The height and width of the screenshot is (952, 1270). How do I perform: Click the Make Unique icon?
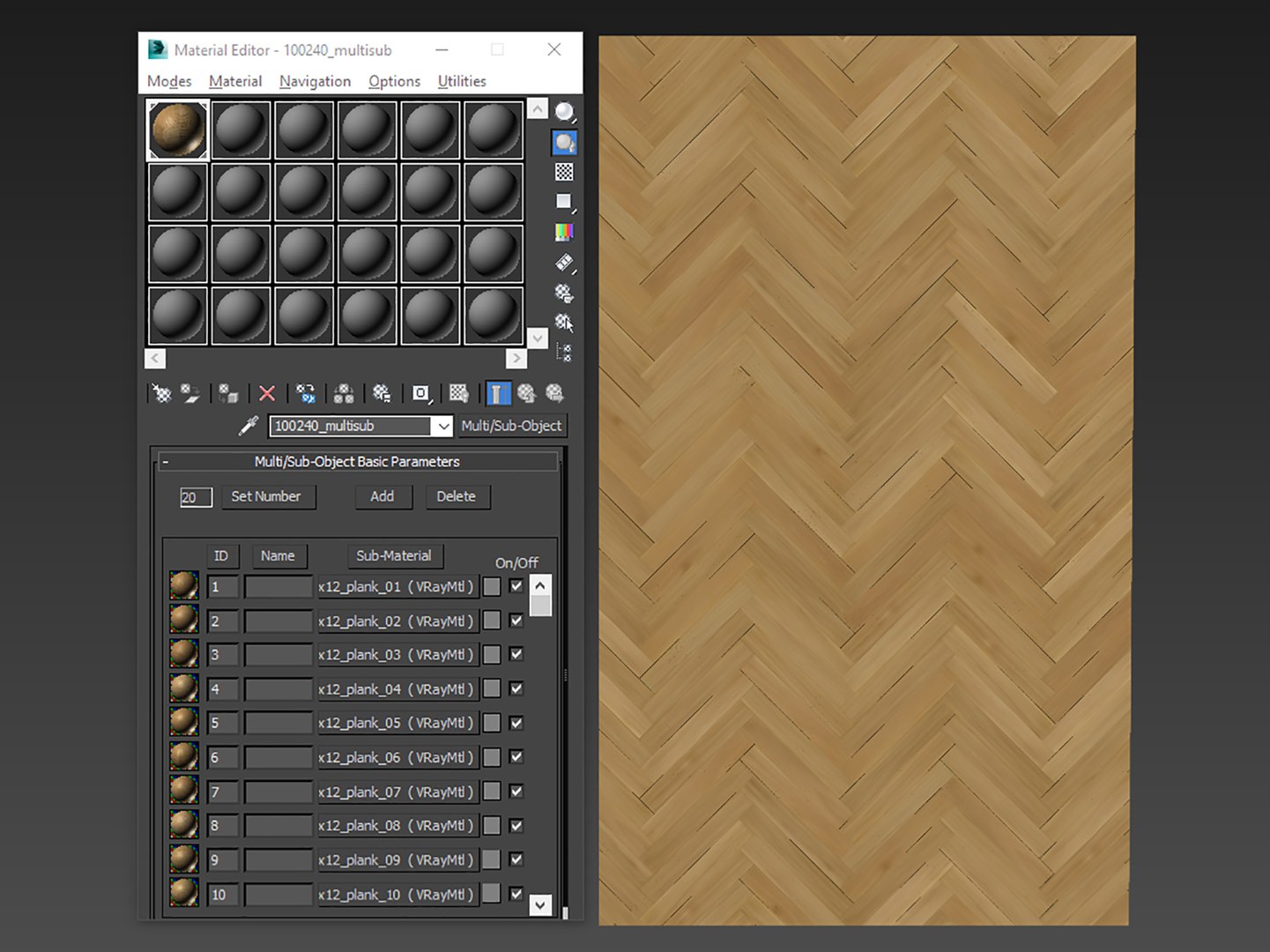[344, 393]
